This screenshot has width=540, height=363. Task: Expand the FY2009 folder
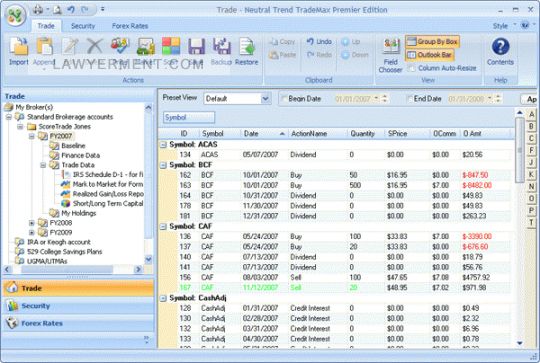coord(32,232)
